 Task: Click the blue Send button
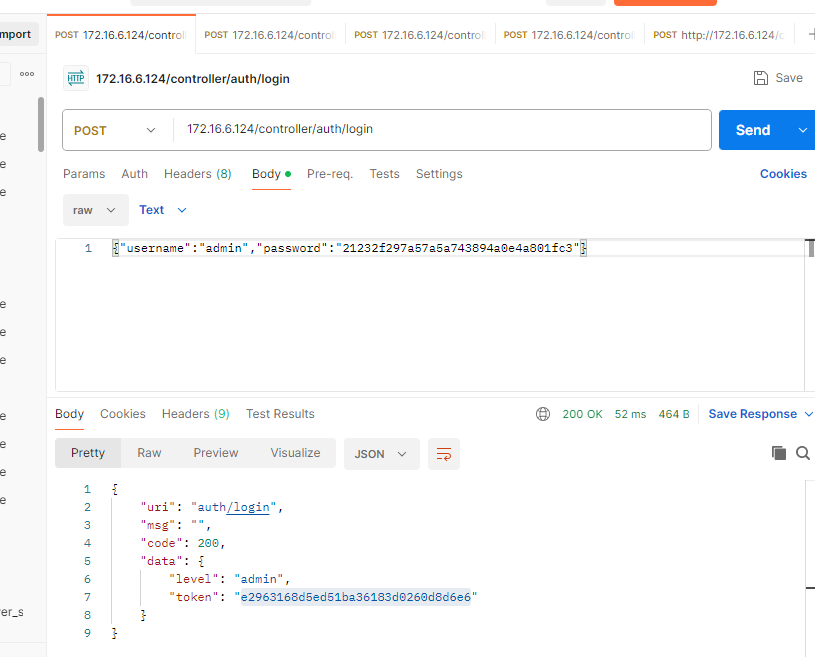[x=753, y=130]
